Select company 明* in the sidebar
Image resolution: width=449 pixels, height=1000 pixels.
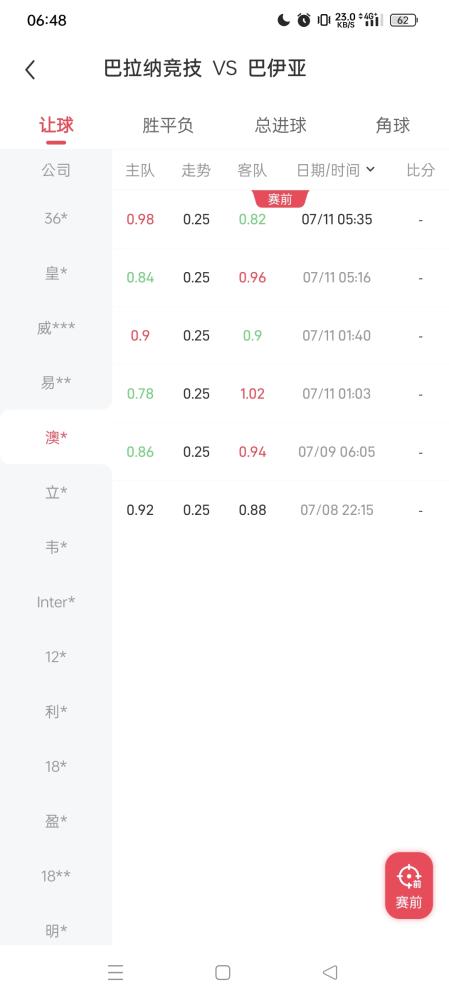[x=56, y=930]
